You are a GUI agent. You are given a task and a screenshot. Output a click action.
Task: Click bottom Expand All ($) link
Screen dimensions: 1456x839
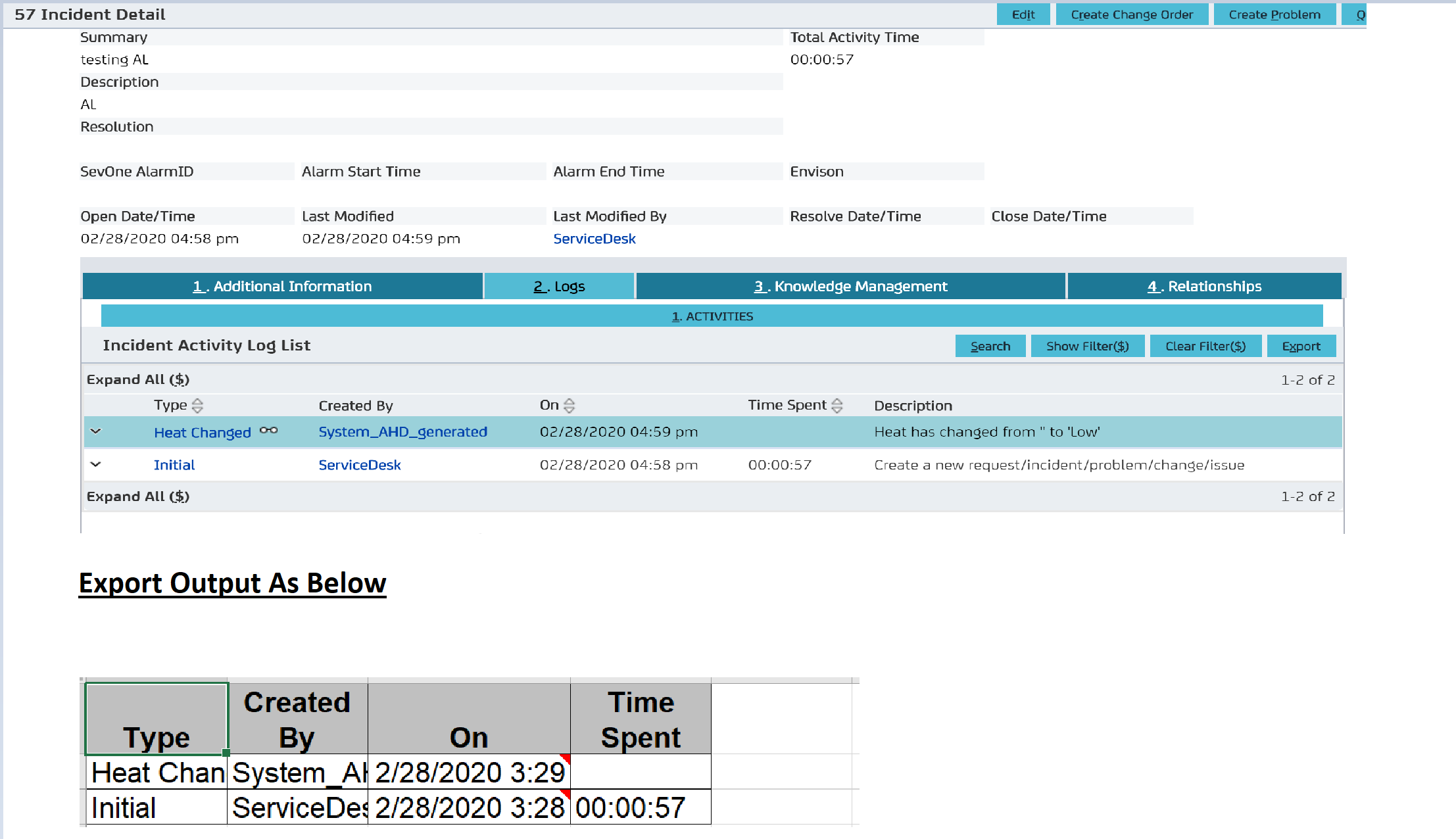point(138,496)
